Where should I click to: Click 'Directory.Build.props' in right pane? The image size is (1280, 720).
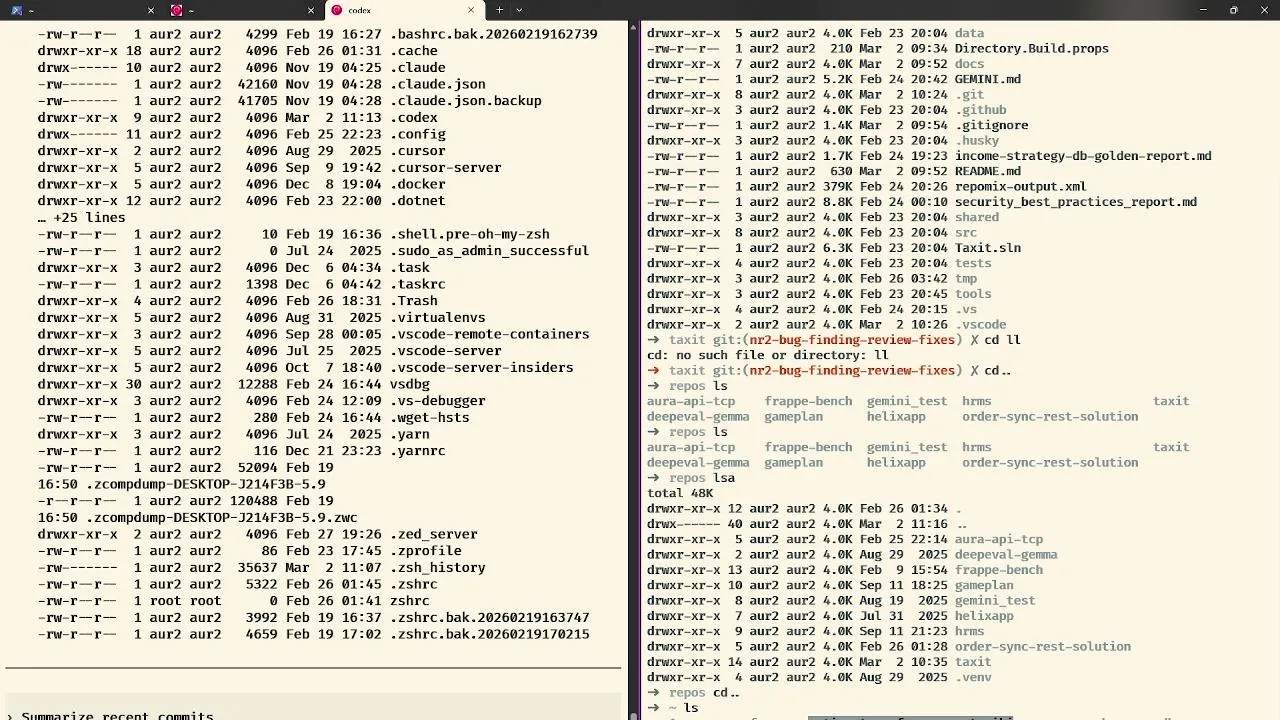pos(1032,48)
